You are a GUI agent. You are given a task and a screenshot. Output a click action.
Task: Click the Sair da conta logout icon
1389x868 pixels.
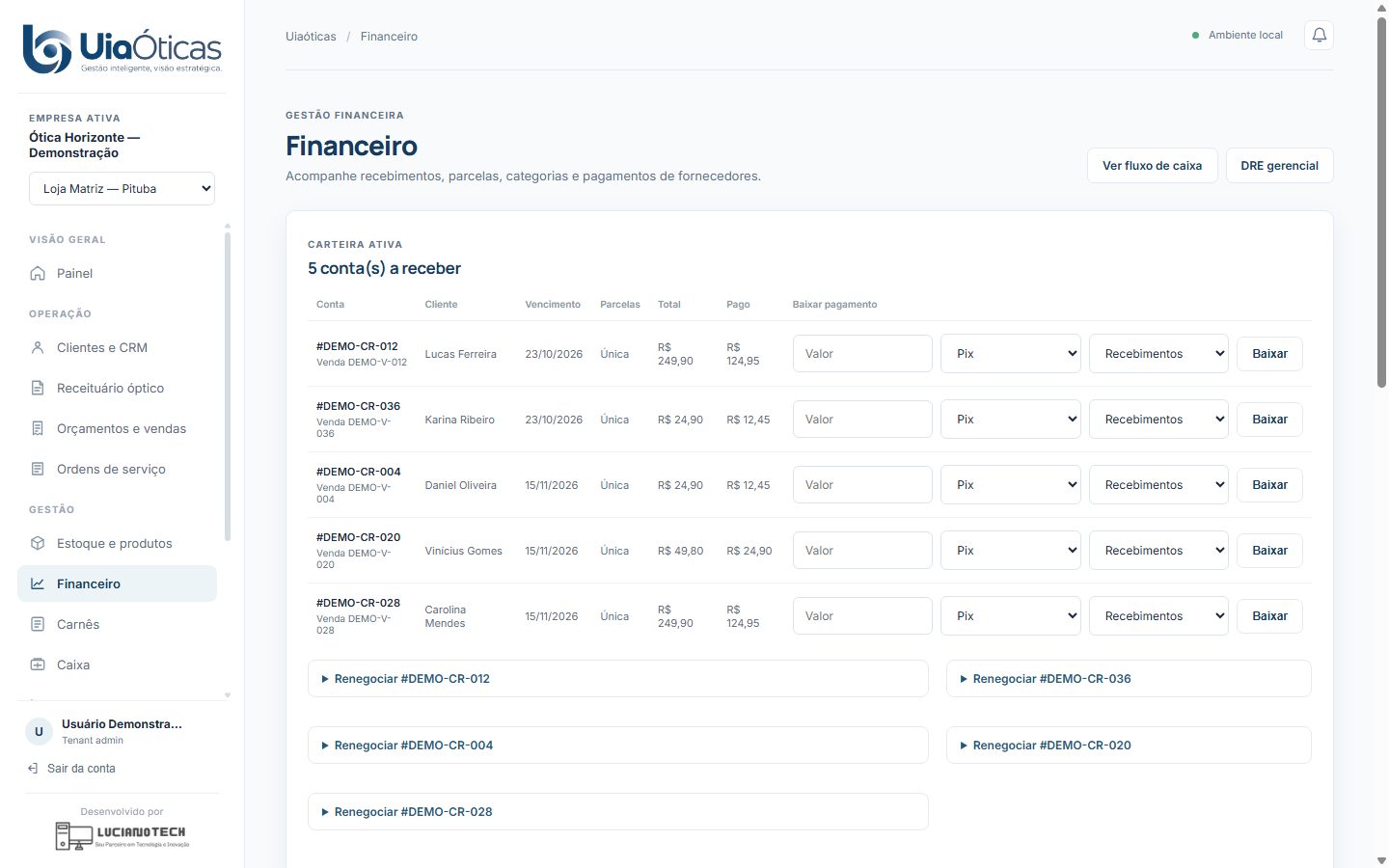[x=33, y=769]
